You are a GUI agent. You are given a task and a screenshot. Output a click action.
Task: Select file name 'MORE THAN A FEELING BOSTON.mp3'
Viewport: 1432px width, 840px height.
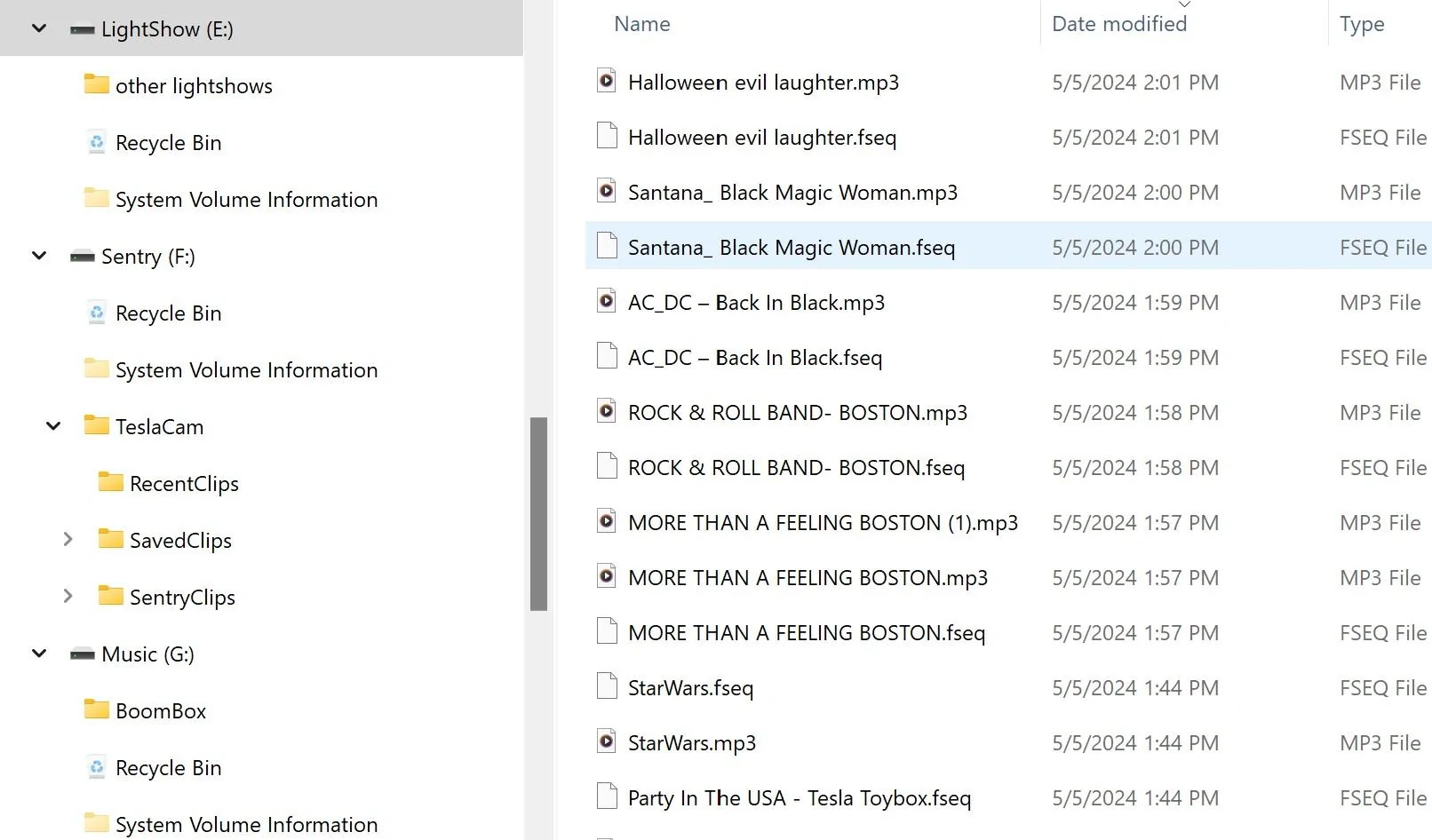[807, 578]
